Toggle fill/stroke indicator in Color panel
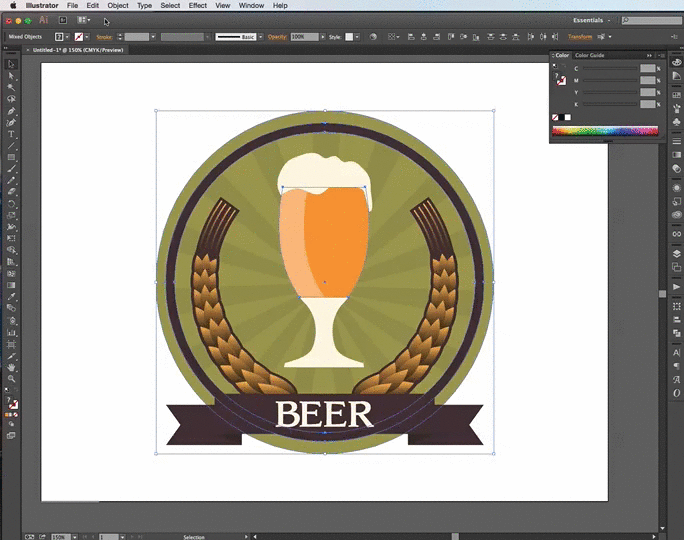The width and height of the screenshot is (684, 540). tap(560, 79)
